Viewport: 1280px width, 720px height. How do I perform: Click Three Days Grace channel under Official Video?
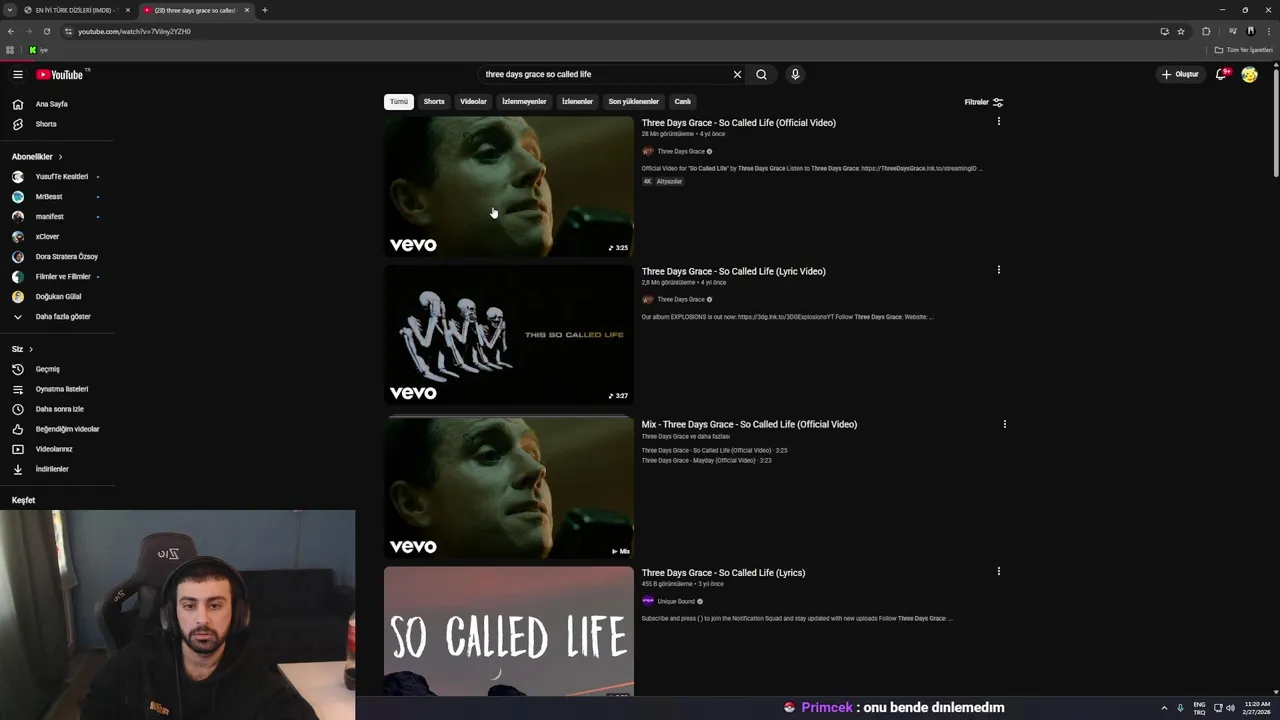[x=681, y=151]
